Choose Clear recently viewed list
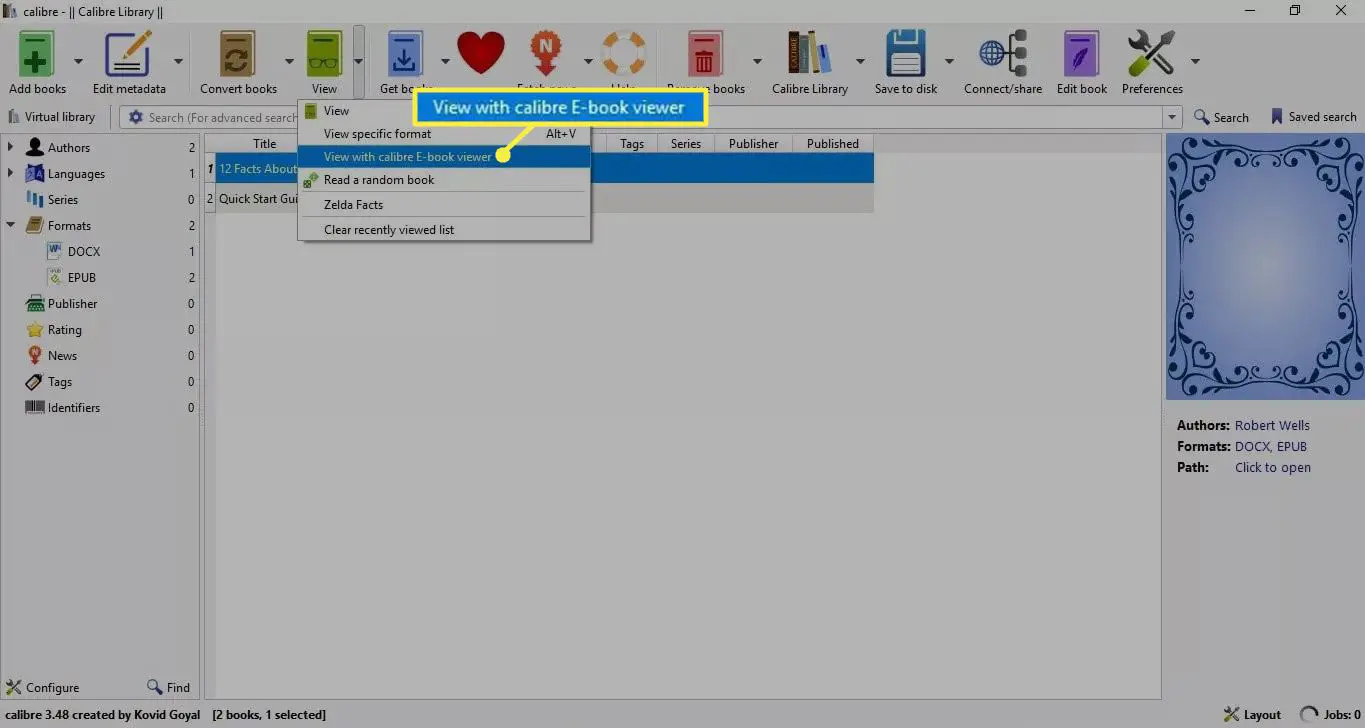Screen dimensions: 1365x728 pyautogui.click(x=444, y=229)
